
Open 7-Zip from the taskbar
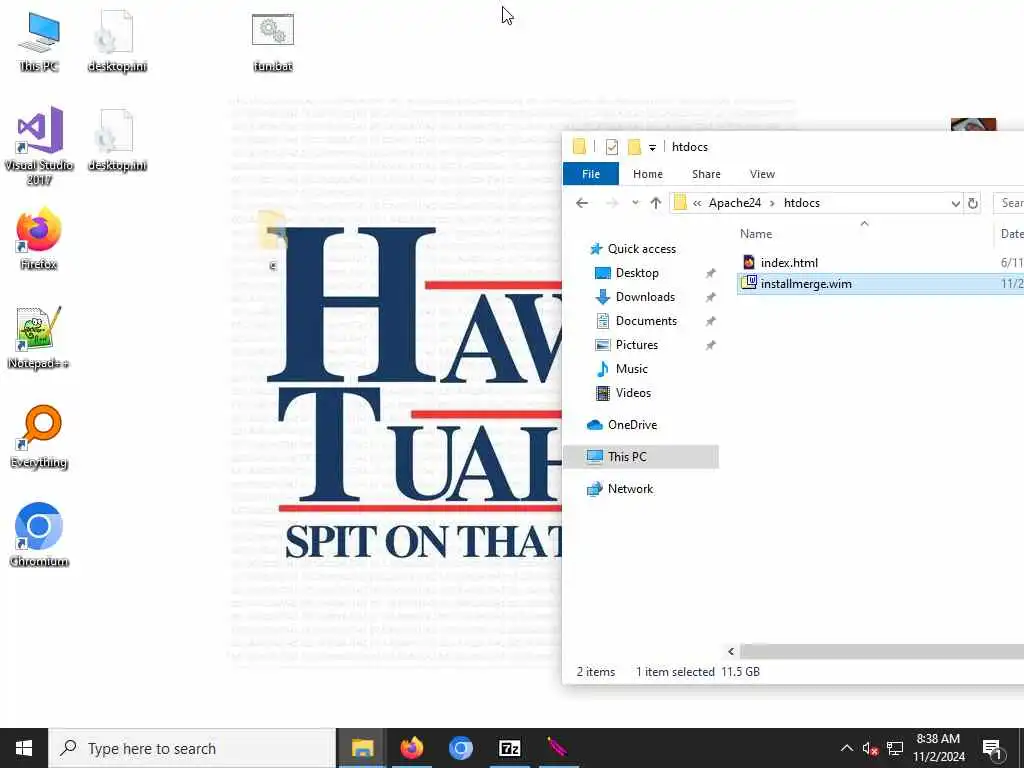click(x=509, y=748)
